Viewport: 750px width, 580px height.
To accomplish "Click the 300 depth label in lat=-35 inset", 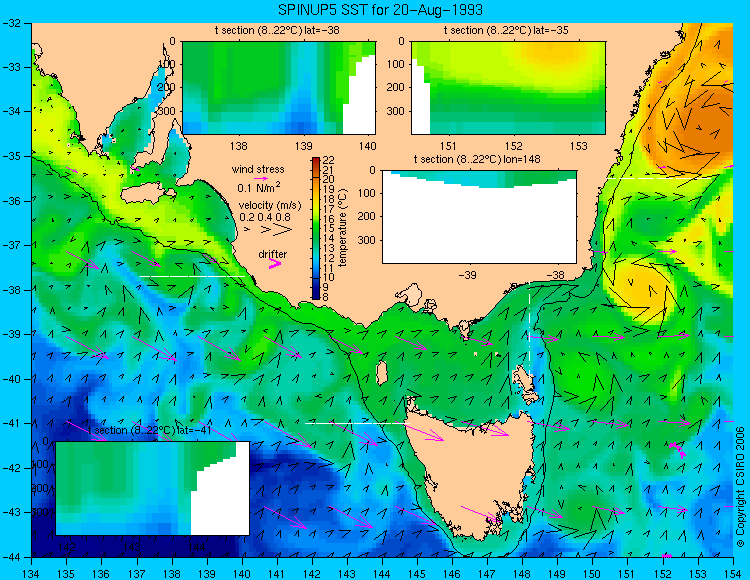I will click(x=397, y=111).
